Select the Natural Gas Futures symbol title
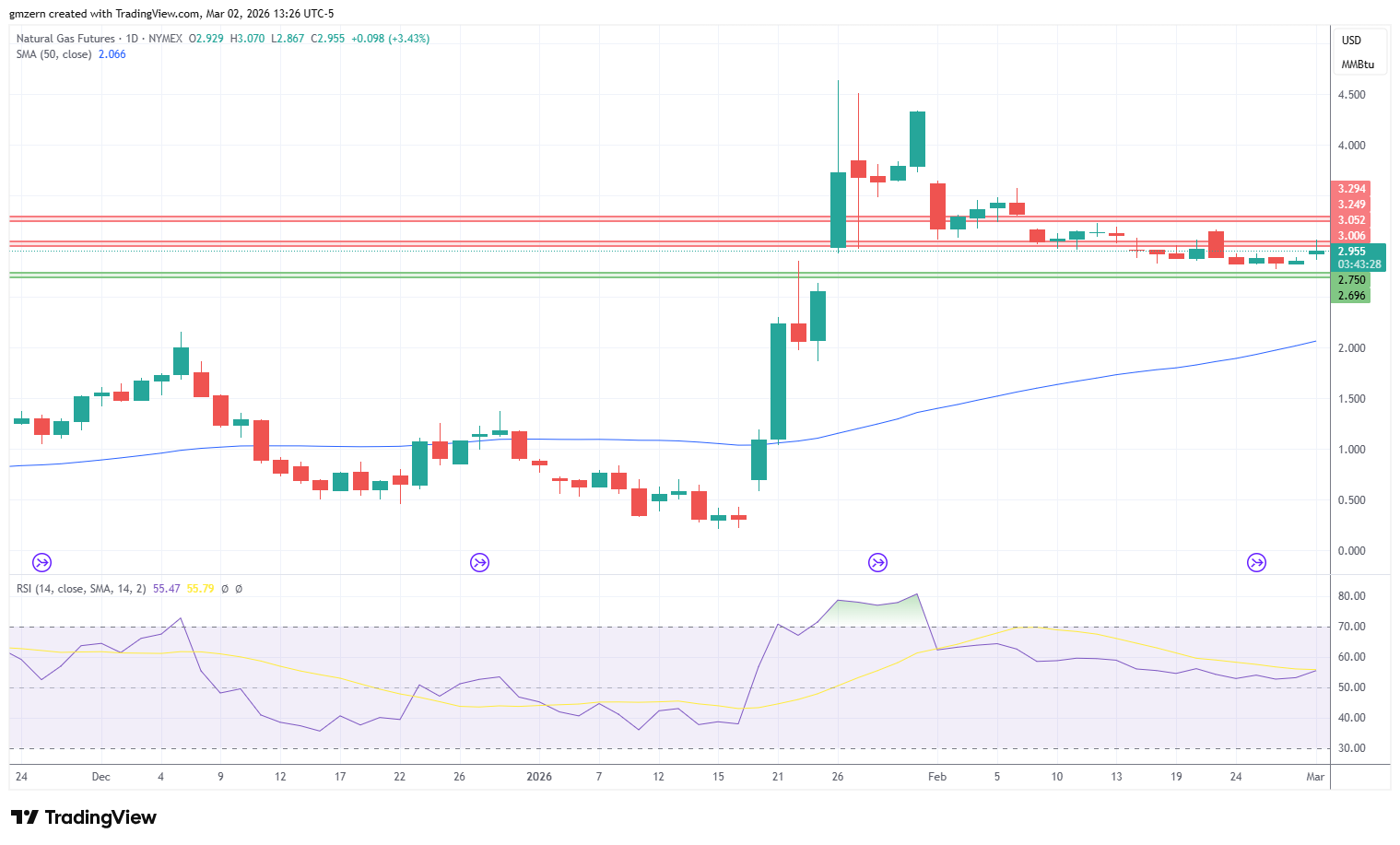Screen dimensions: 1400x845 [65, 39]
